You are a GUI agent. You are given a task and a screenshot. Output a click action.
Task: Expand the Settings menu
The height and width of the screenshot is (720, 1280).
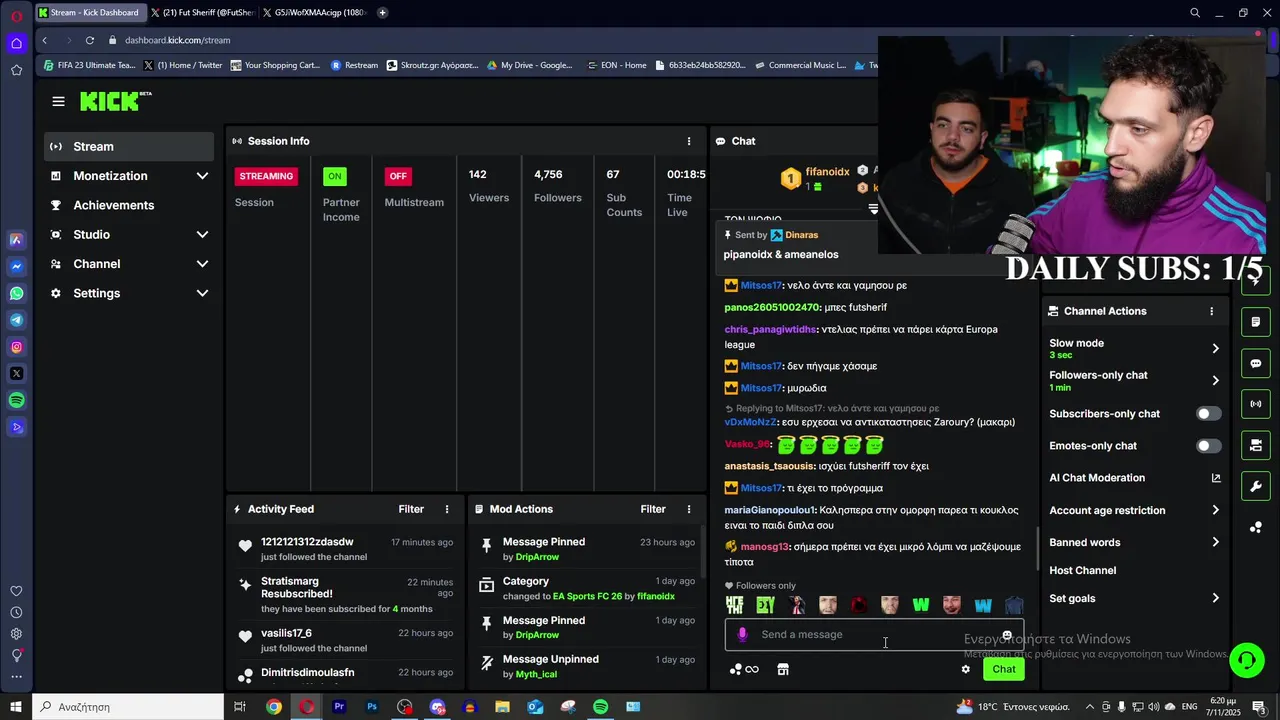(x=129, y=293)
